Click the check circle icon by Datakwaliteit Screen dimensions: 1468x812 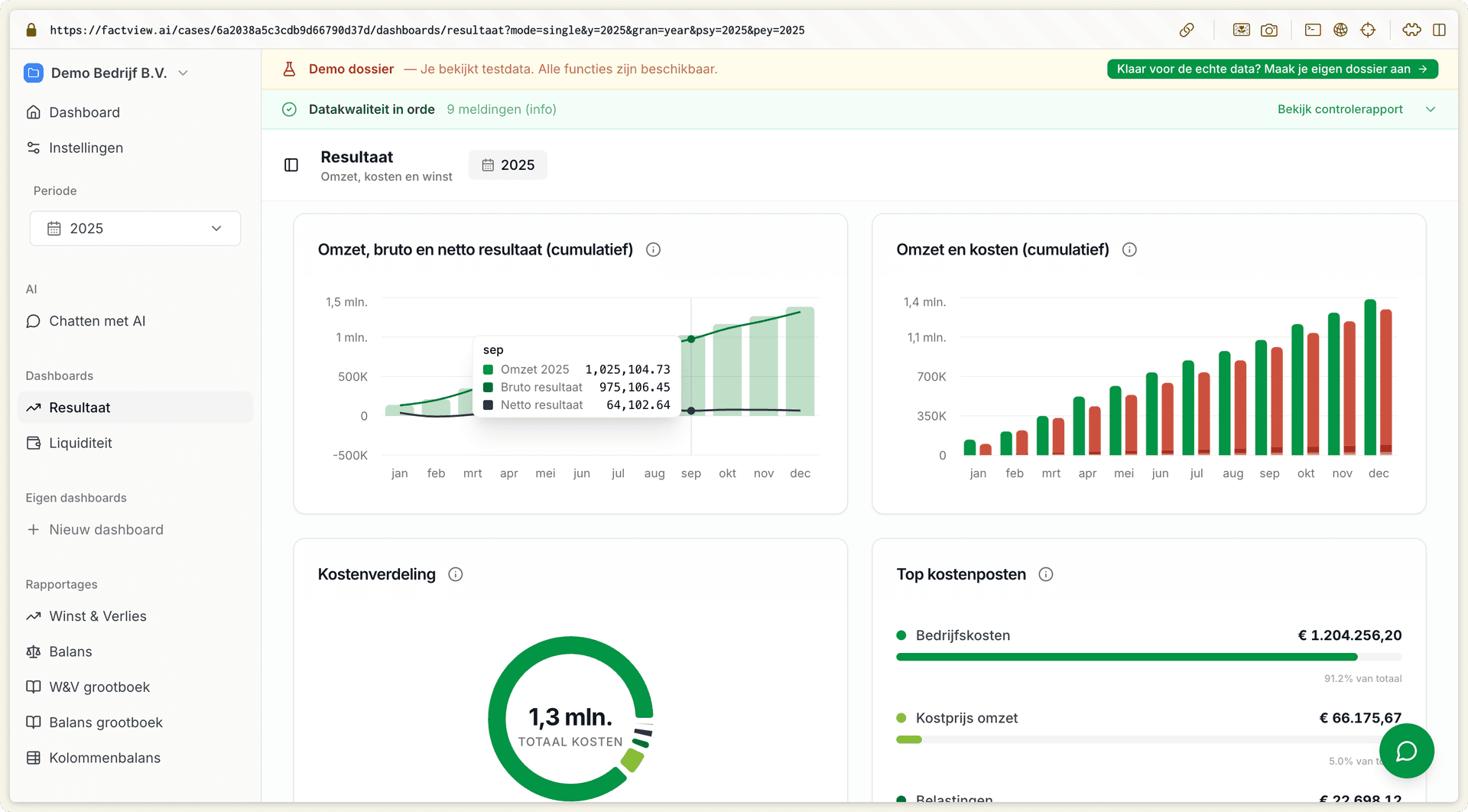click(289, 109)
